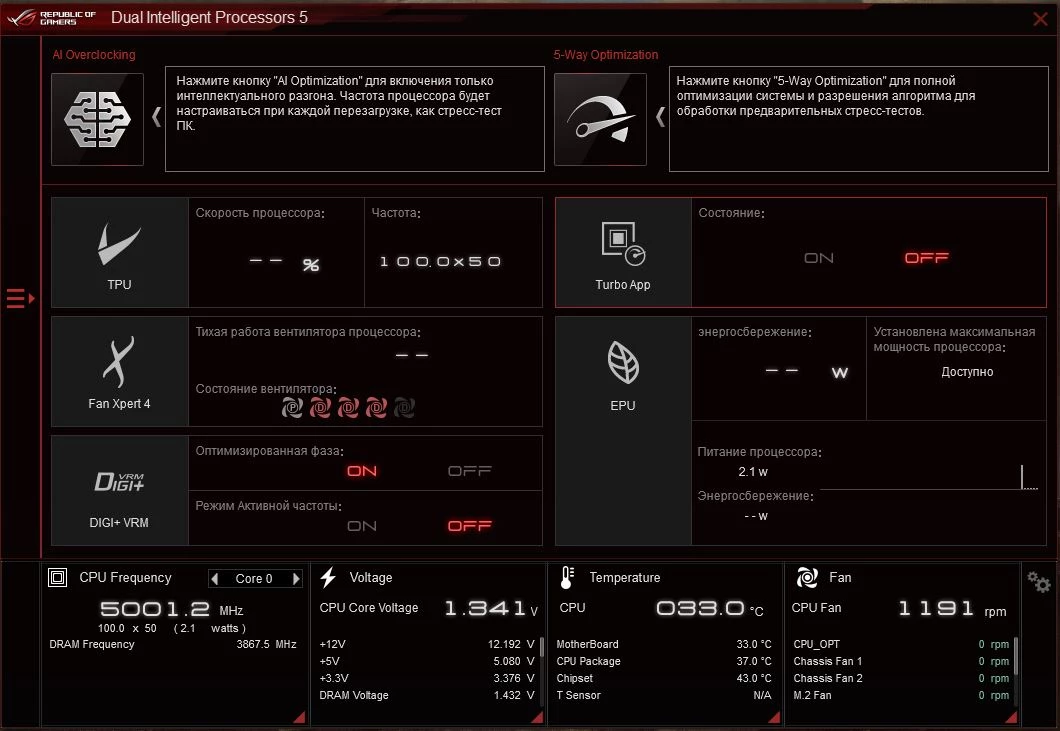Click the DRAM Frequency row
Image resolution: width=1060 pixels, height=731 pixels.
pos(173,644)
